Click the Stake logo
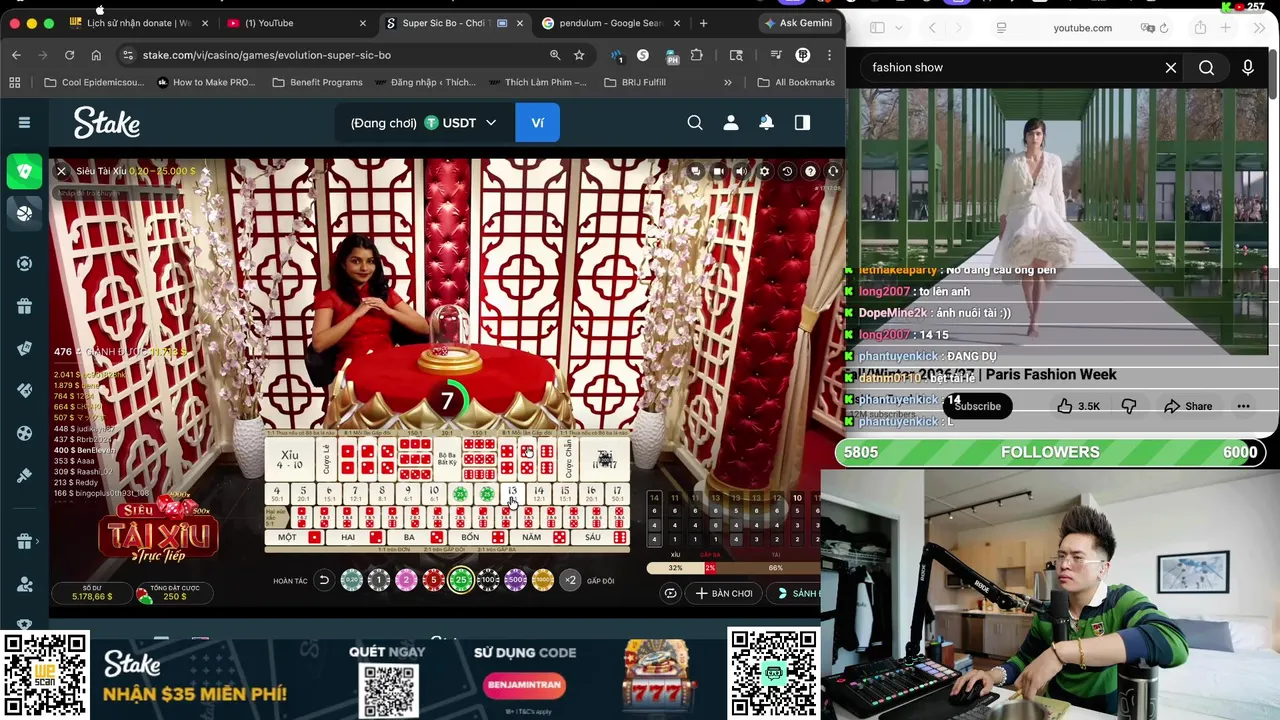Viewport: 1280px width, 720px height. 106,122
